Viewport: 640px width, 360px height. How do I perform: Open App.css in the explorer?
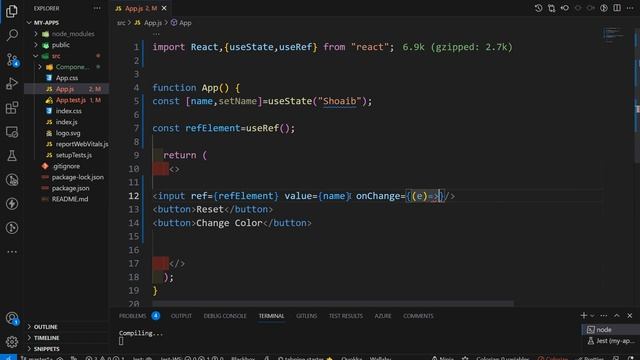coord(67,78)
